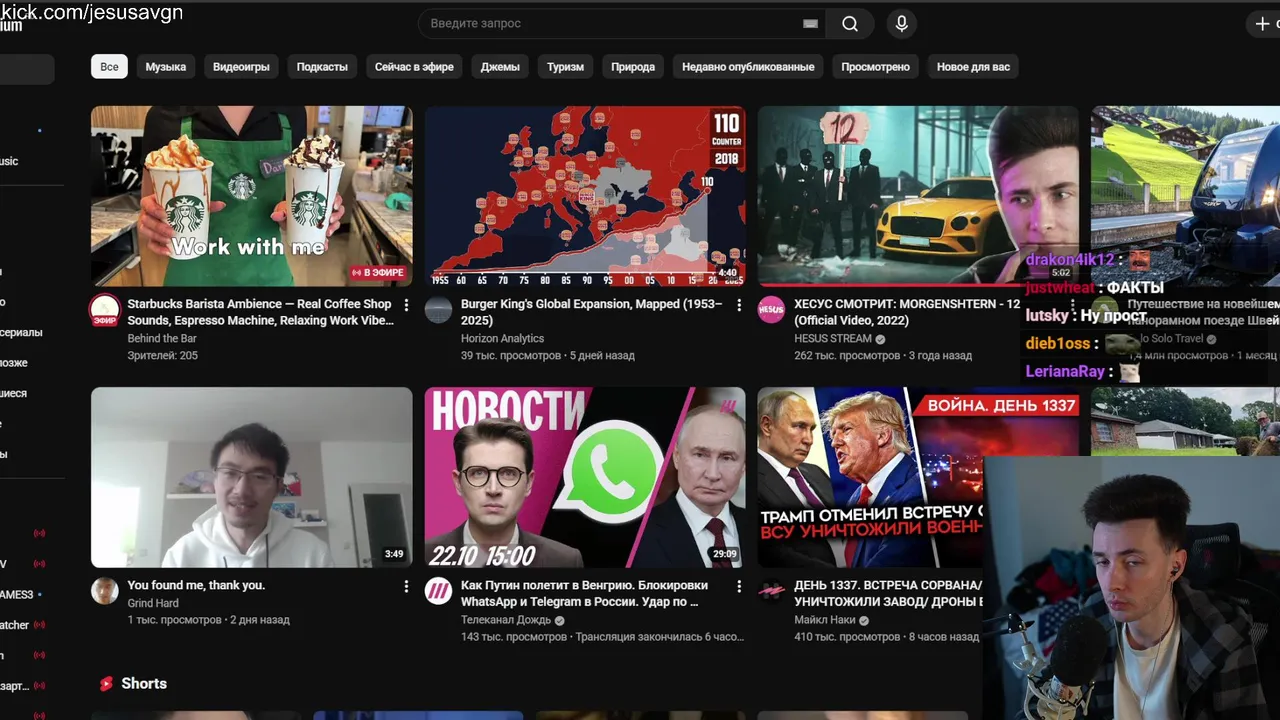
Task: Select the "Недавно опубликованные" filter chip
Action: (x=748, y=67)
